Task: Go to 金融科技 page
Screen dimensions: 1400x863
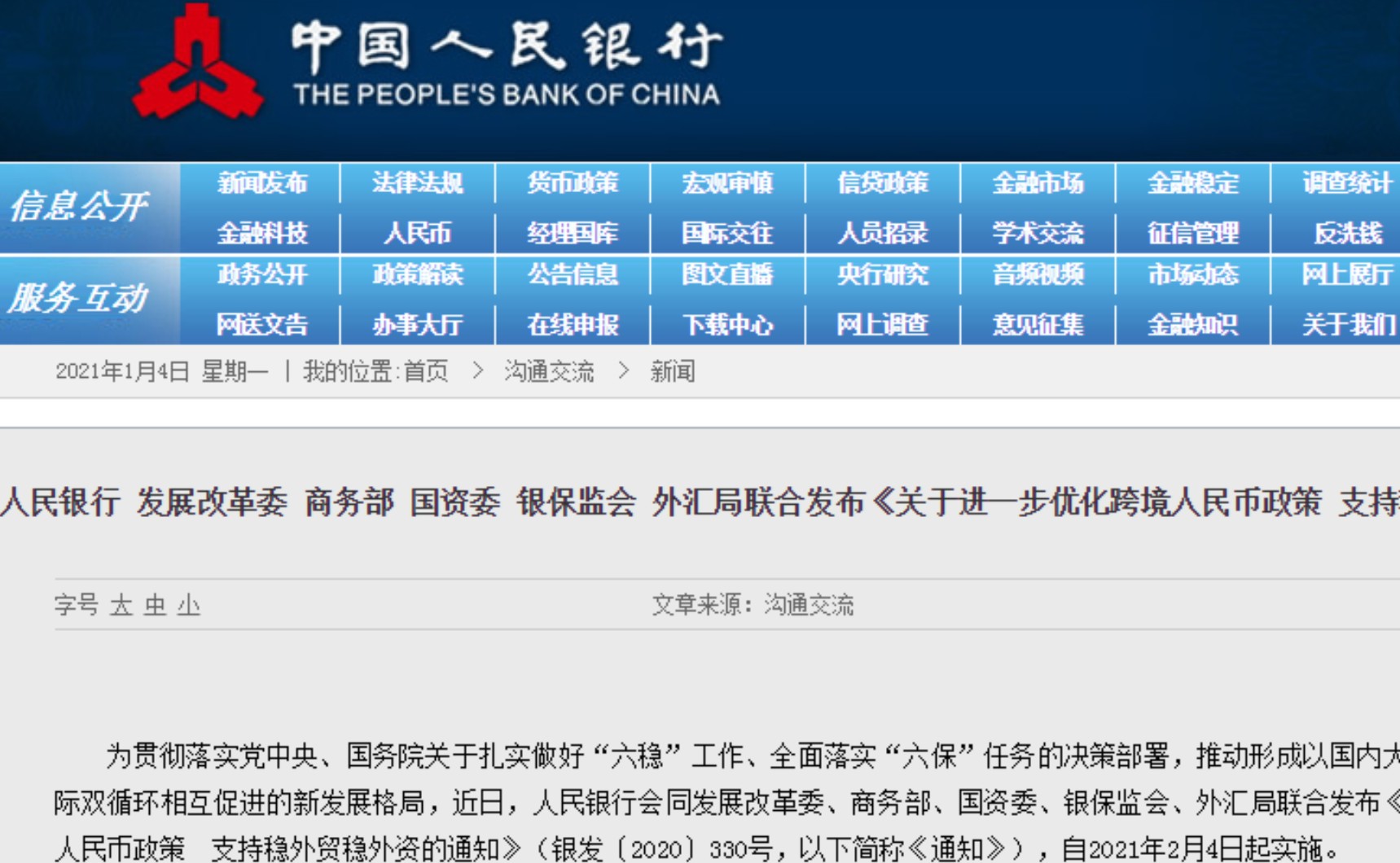Action: point(262,234)
